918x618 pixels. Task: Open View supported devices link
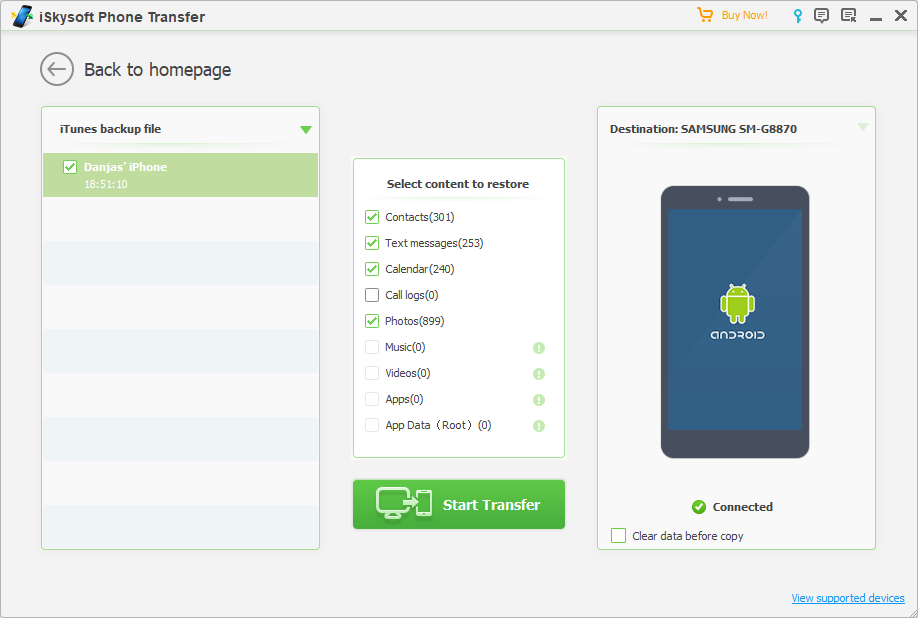coord(848,598)
